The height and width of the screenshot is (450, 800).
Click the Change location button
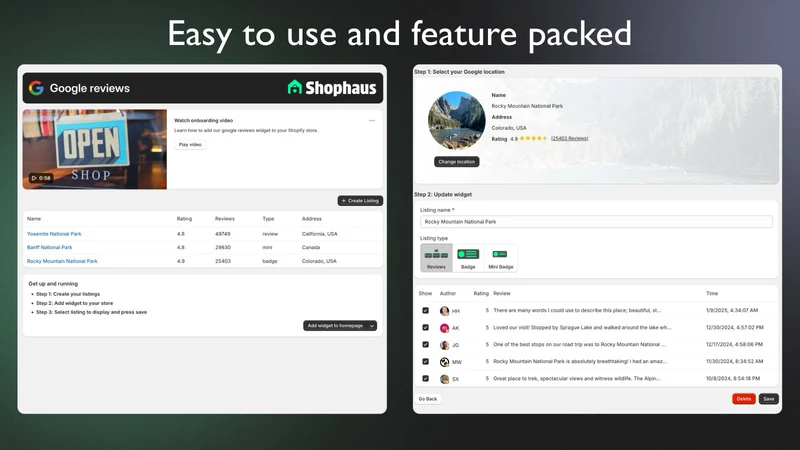tap(457, 162)
